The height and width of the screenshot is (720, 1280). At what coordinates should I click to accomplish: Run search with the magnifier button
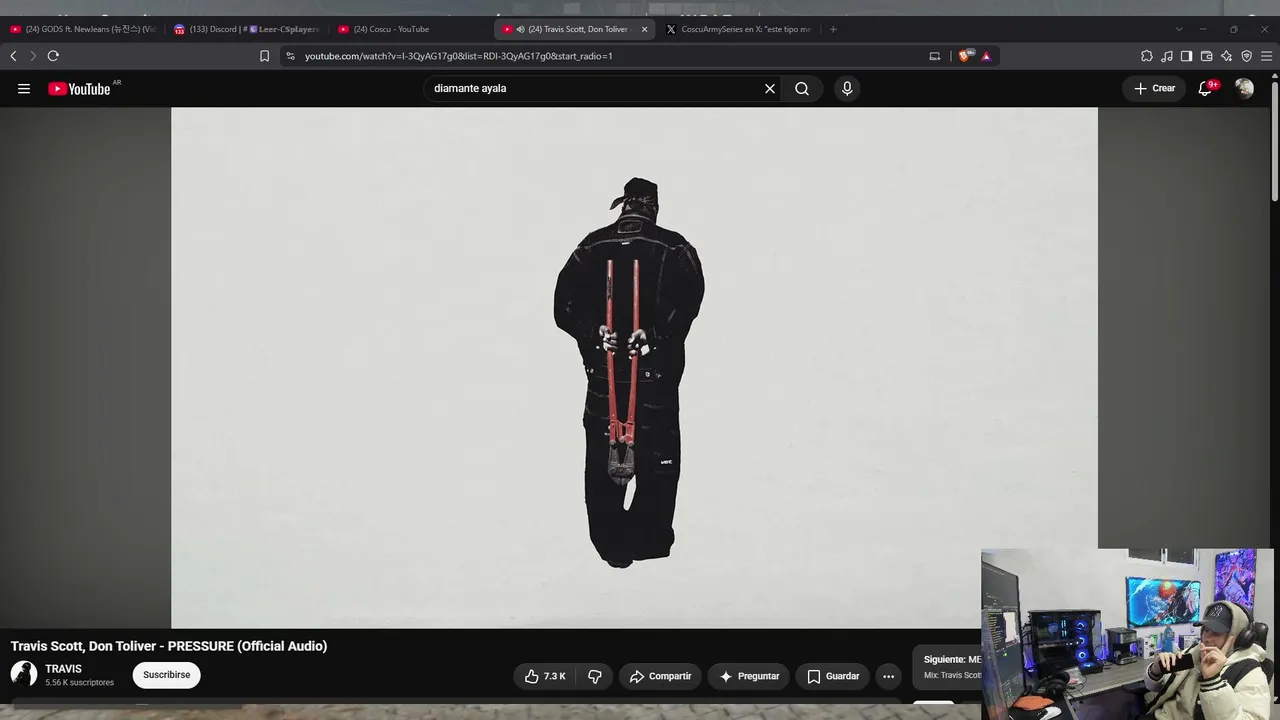point(802,89)
